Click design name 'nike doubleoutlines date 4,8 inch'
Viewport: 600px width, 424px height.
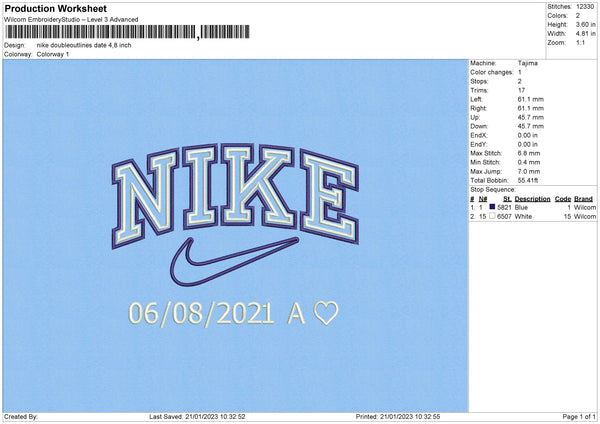click(84, 45)
